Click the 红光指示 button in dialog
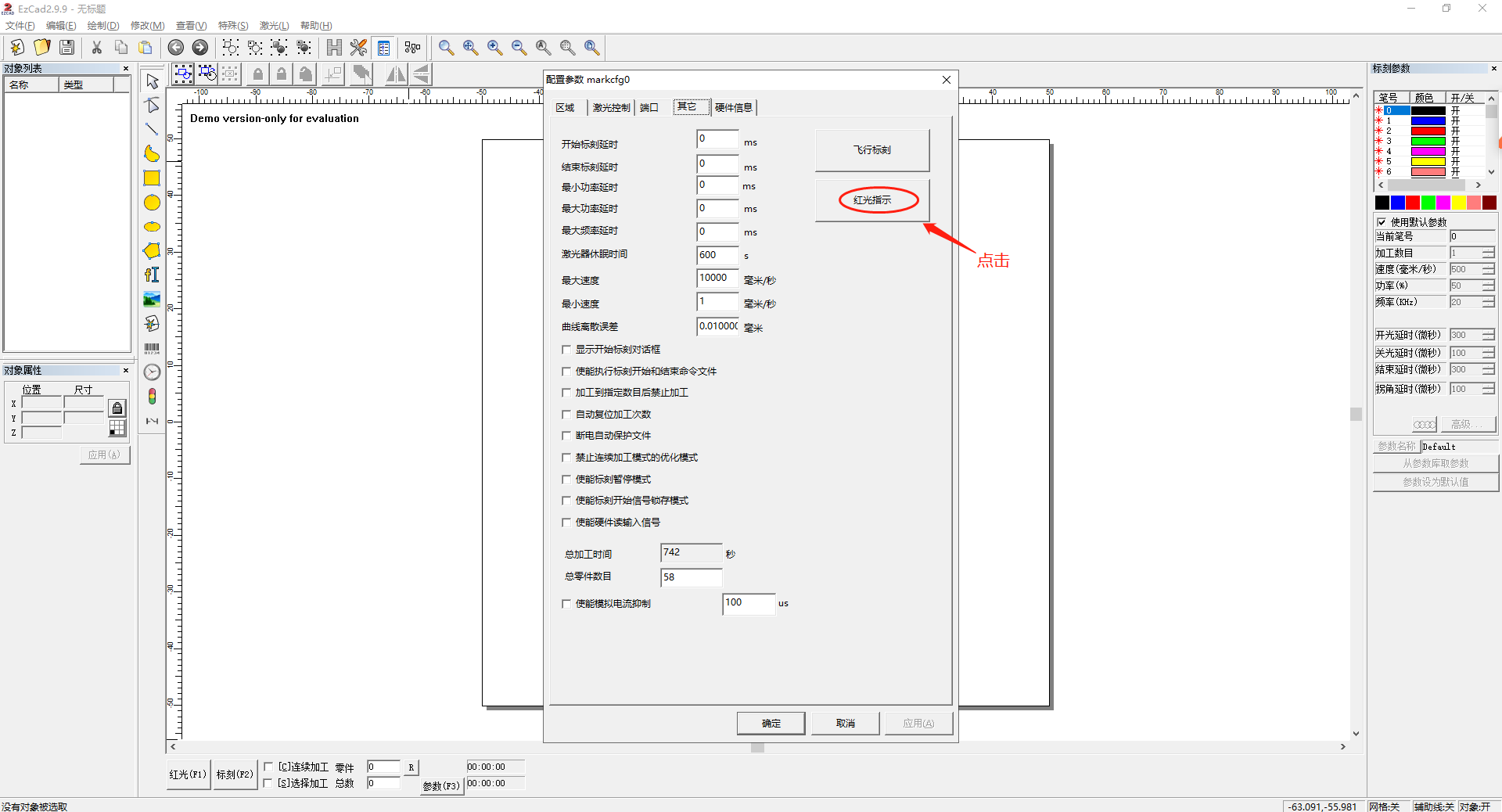The height and width of the screenshot is (812, 1502). pyautogui.click(x=872, y=200)
